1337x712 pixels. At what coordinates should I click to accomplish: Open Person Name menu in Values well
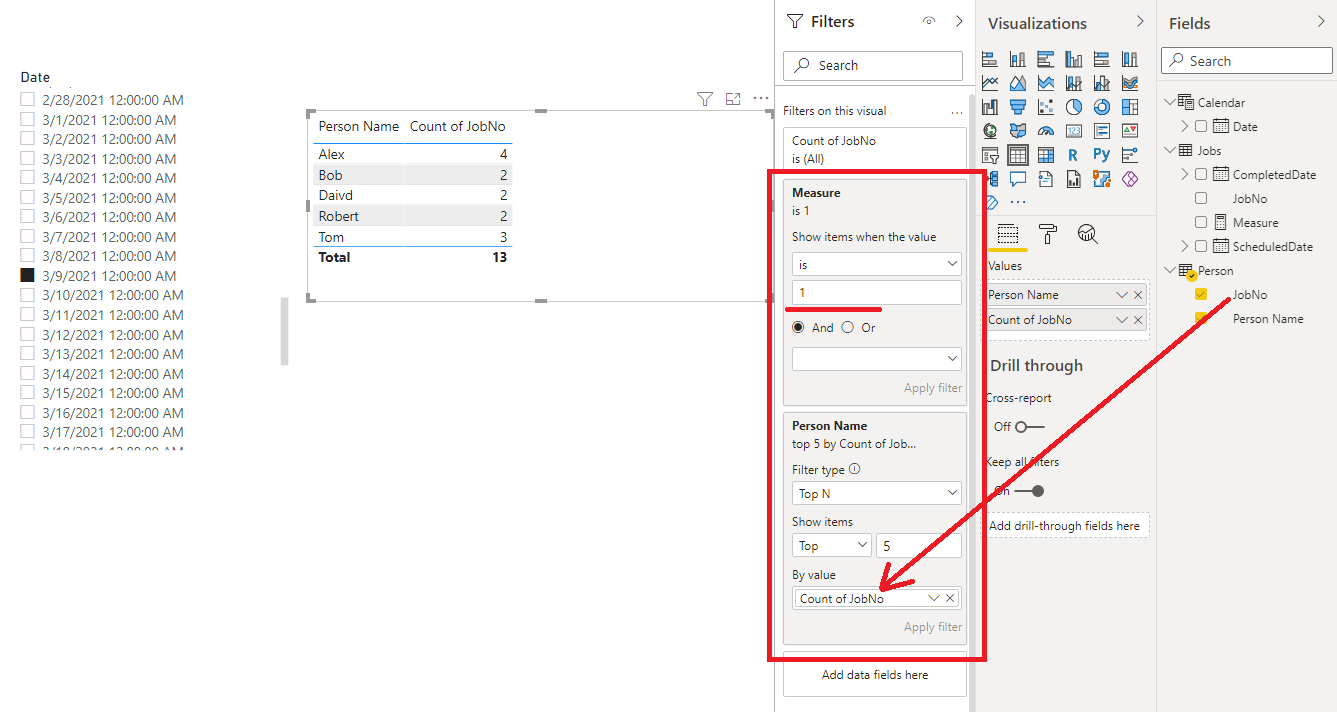(1122, 295)
